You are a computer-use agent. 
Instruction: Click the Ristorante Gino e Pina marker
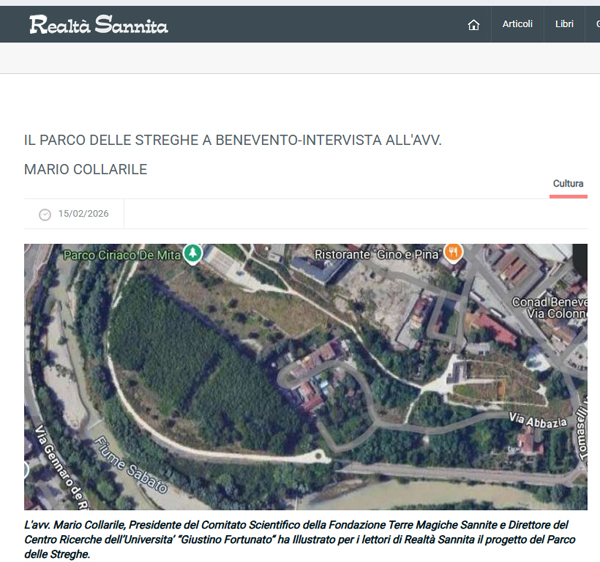point(453,252)
